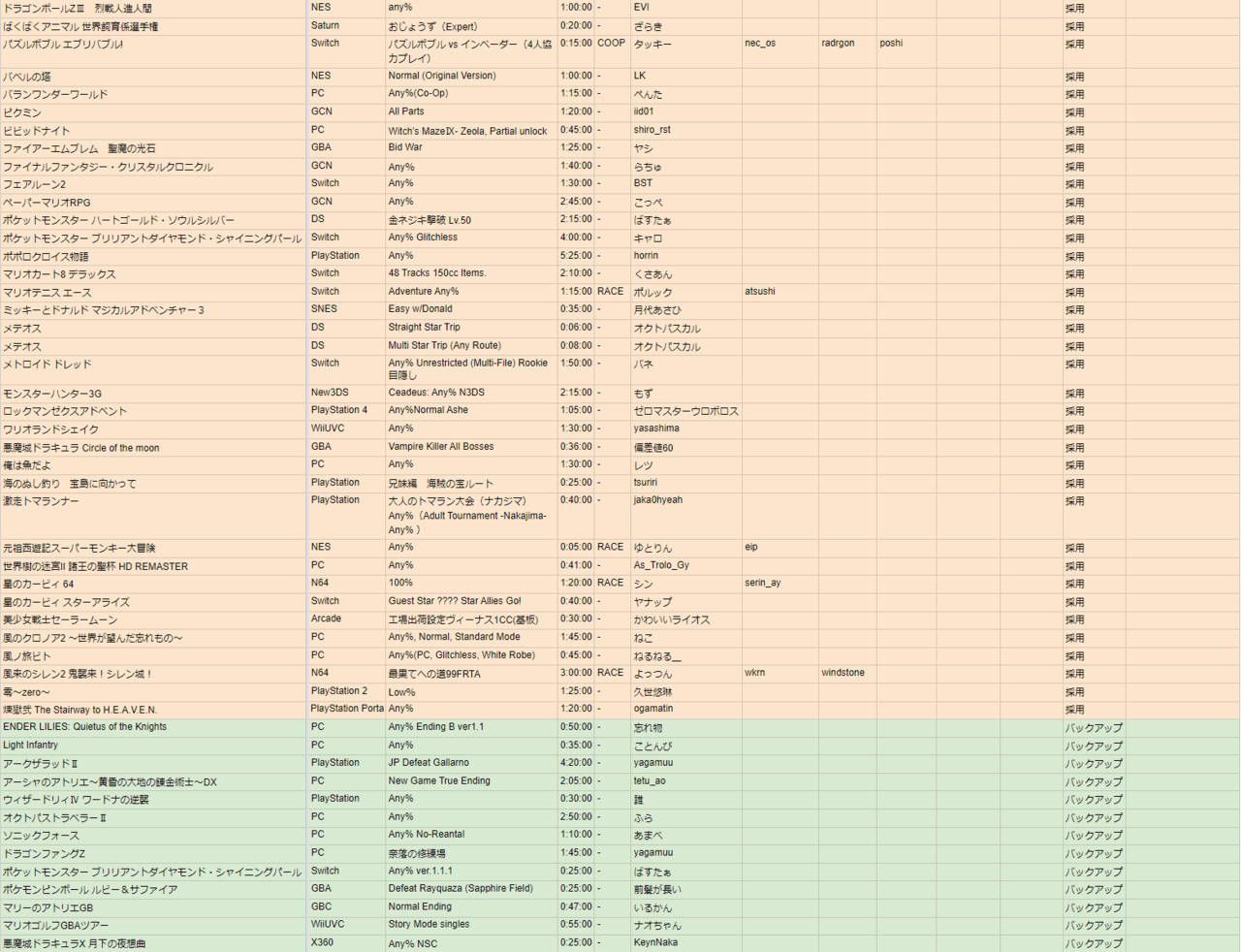Select the 'Any% Ending B ver1.1' cell
The width and height of the screenshot is (1241, 952).
coord(470,727)
